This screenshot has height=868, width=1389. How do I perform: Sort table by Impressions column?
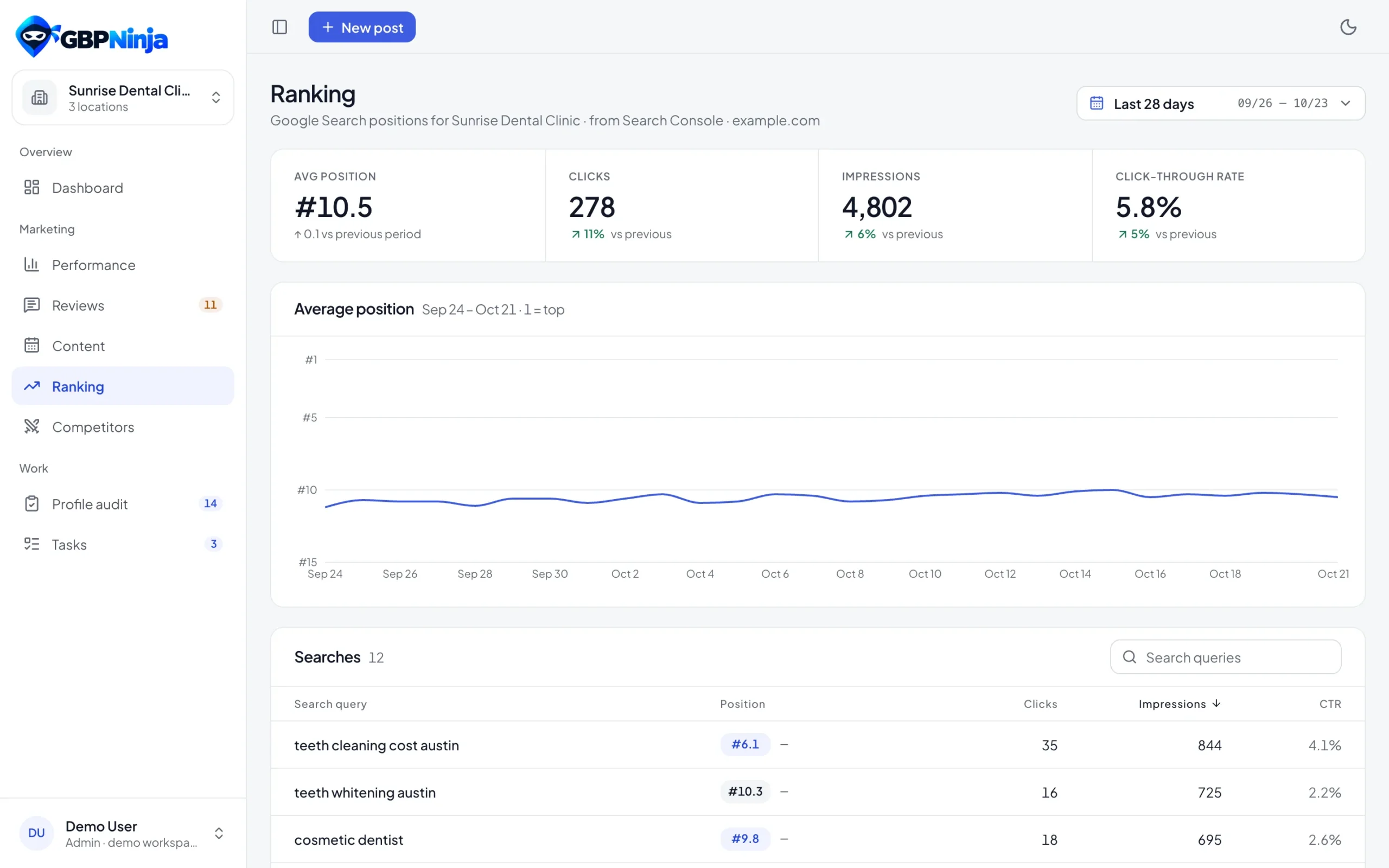point(1180,704)
